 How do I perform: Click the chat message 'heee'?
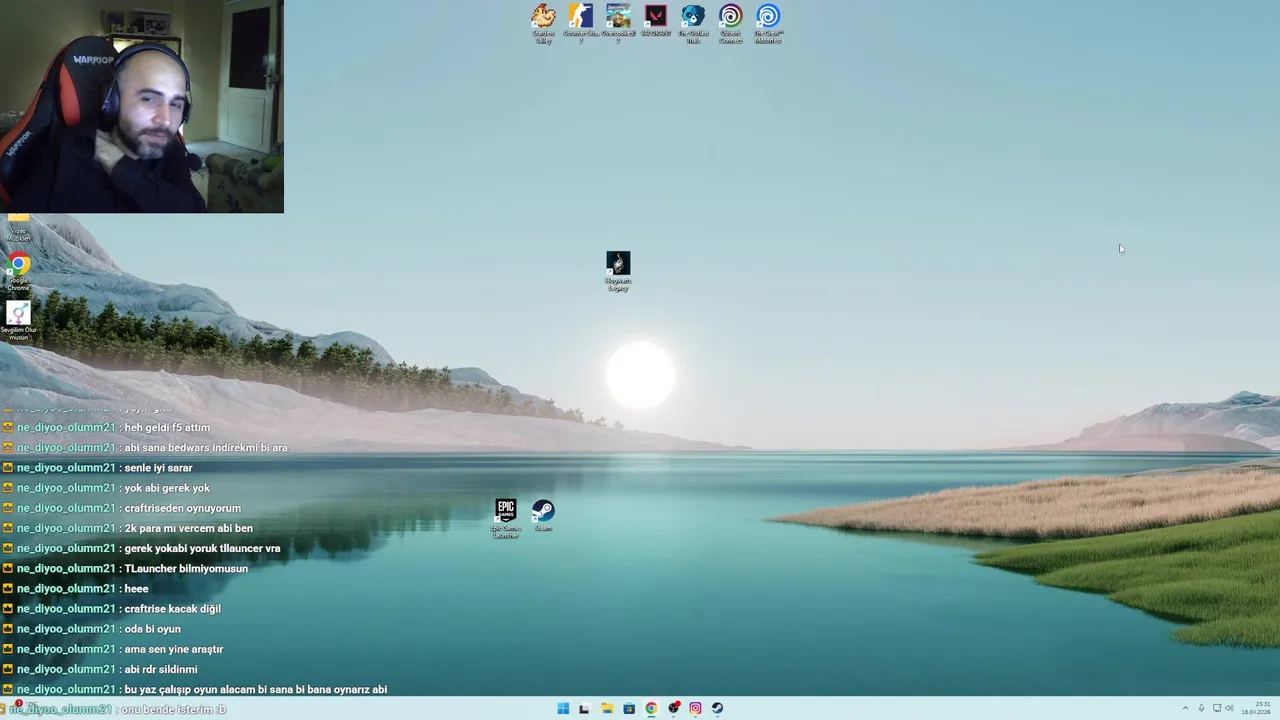click(x=136, y=589)
